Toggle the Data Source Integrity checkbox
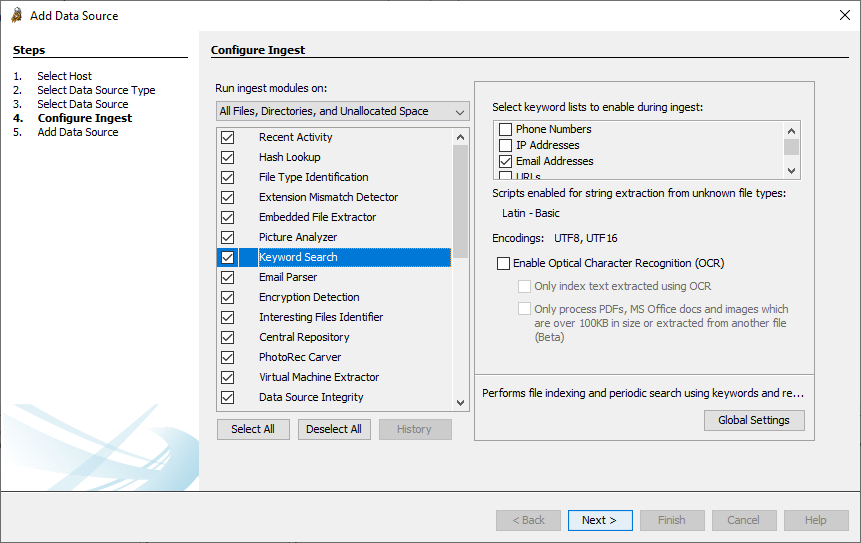861x543 pixels. pyautogui.click(x=227, y=397)
